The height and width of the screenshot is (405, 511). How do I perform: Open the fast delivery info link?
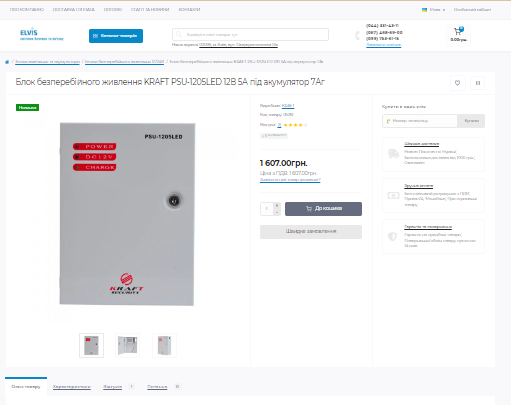click(422, 144)
